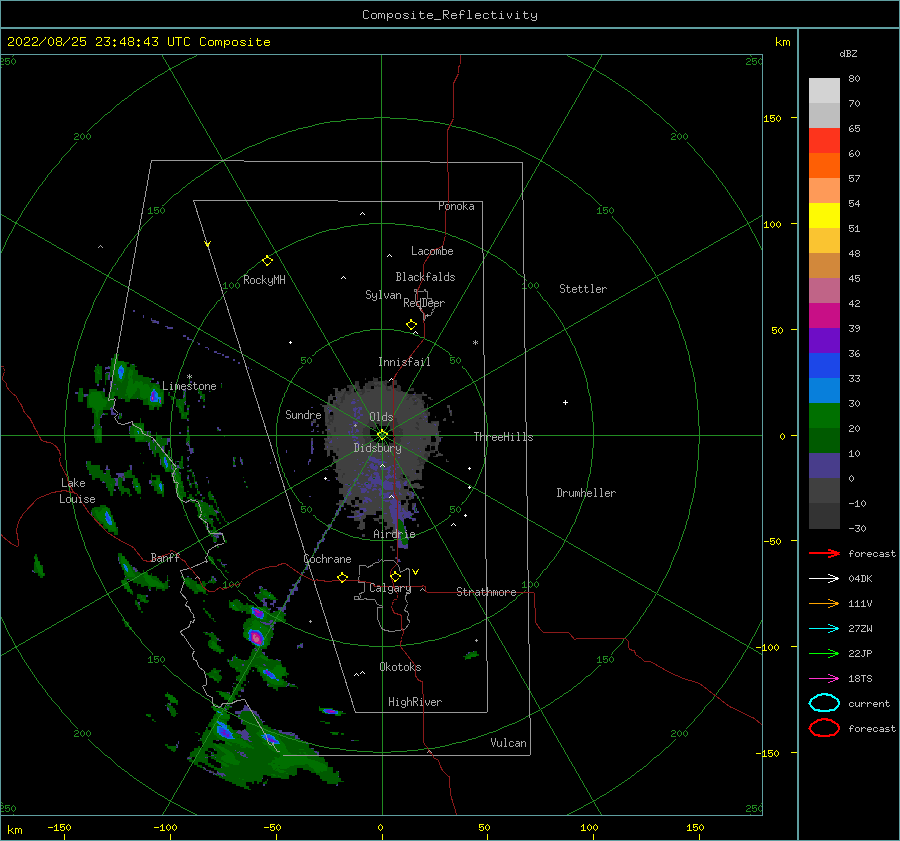Click the Lake Louise label
The image size is (900, 841).
(x=77, y=491)
